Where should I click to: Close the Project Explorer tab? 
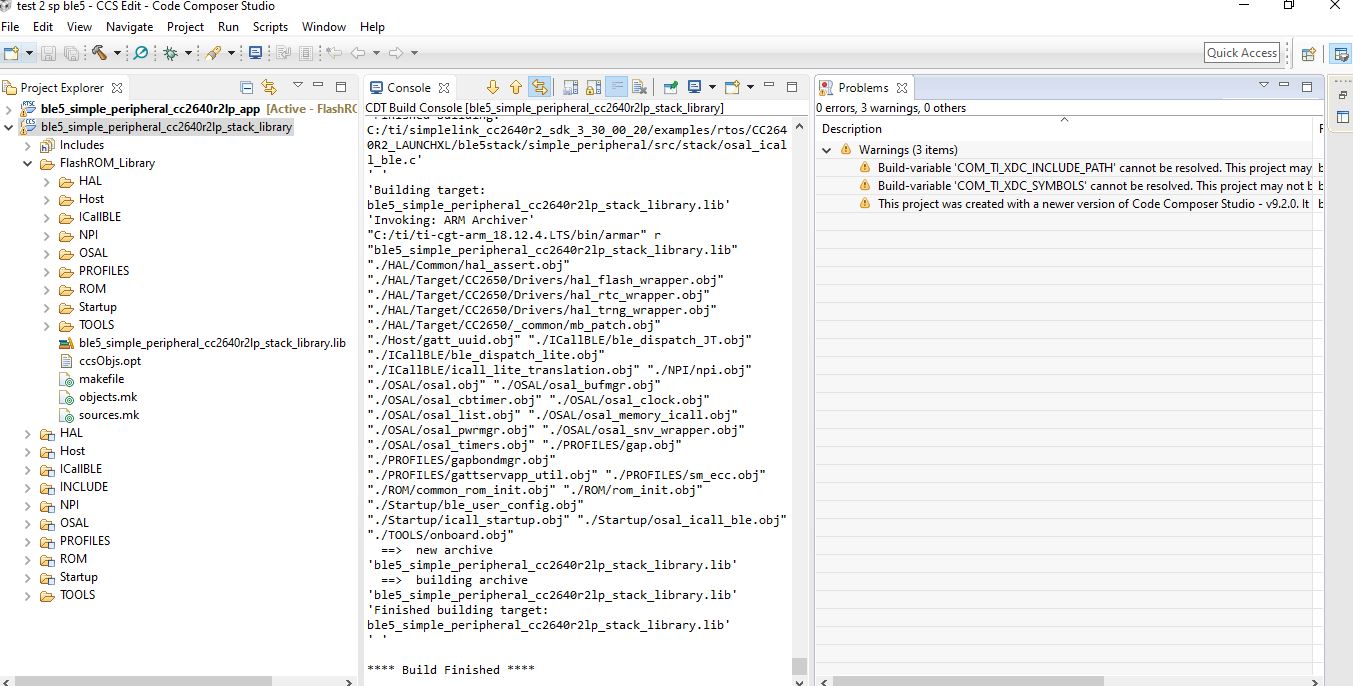pos(117,88)
